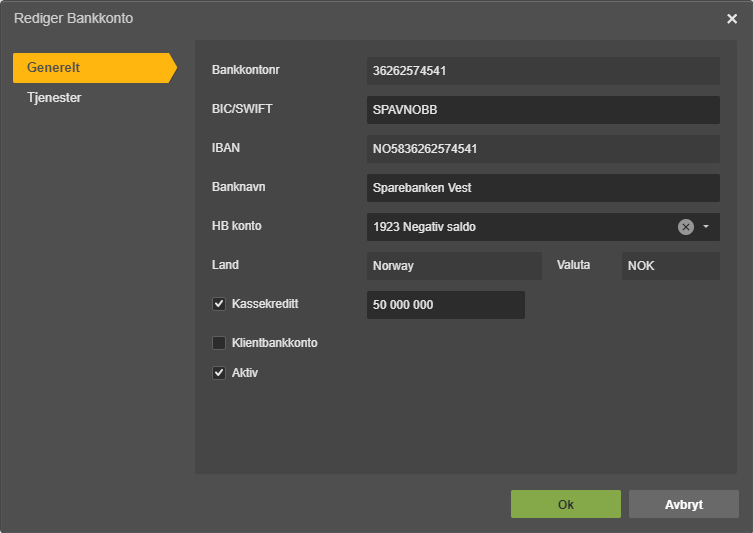Click the Valuta label
The image size is (753, 533).
pos(573,265)
